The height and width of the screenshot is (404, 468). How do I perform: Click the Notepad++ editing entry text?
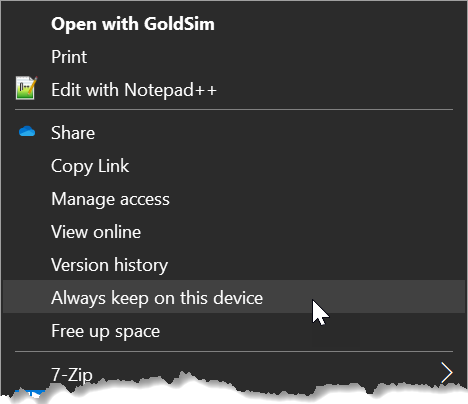tap(134, 90)
